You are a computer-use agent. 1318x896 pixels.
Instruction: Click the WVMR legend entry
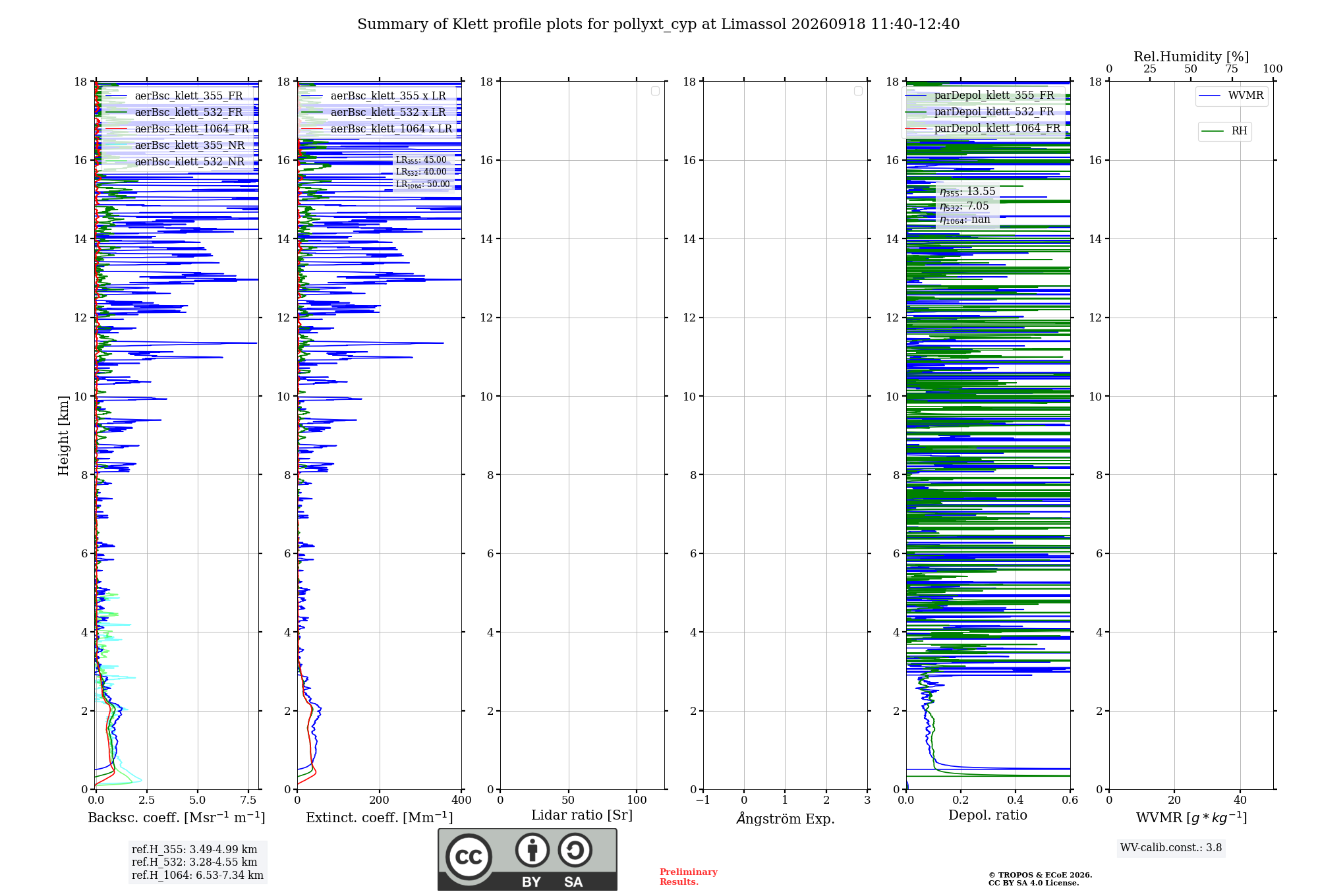1232,96
